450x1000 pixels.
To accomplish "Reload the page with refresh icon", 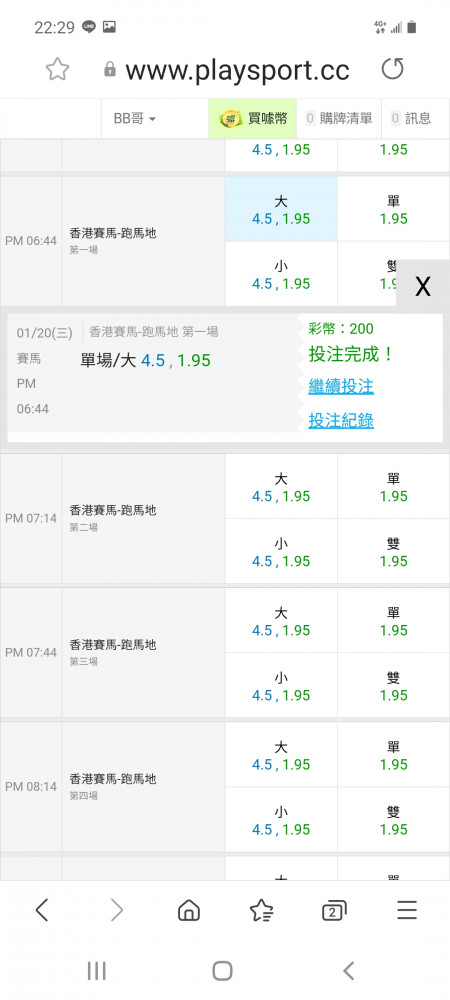I will 393,69.
